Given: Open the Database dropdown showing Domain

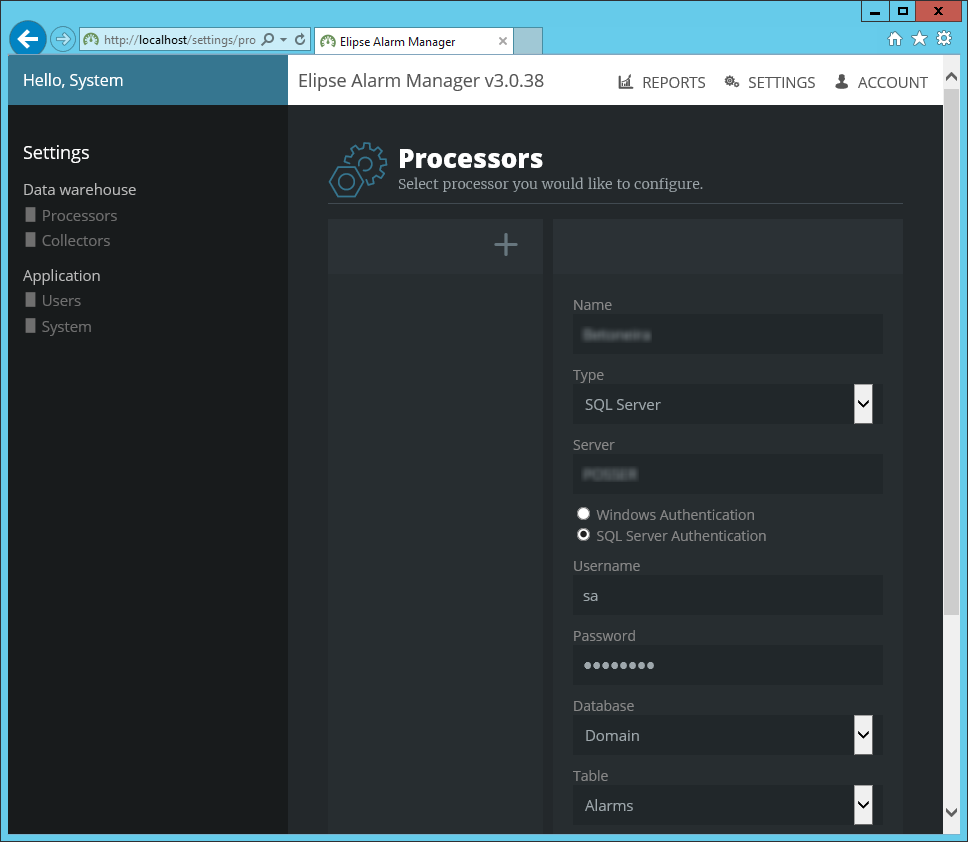Looking at the screenshot, I should 863,735.
